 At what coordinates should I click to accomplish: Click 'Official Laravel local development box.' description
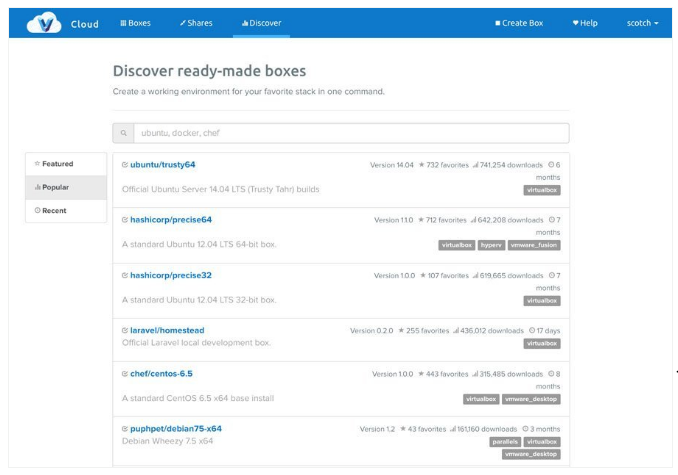[196, 343]
